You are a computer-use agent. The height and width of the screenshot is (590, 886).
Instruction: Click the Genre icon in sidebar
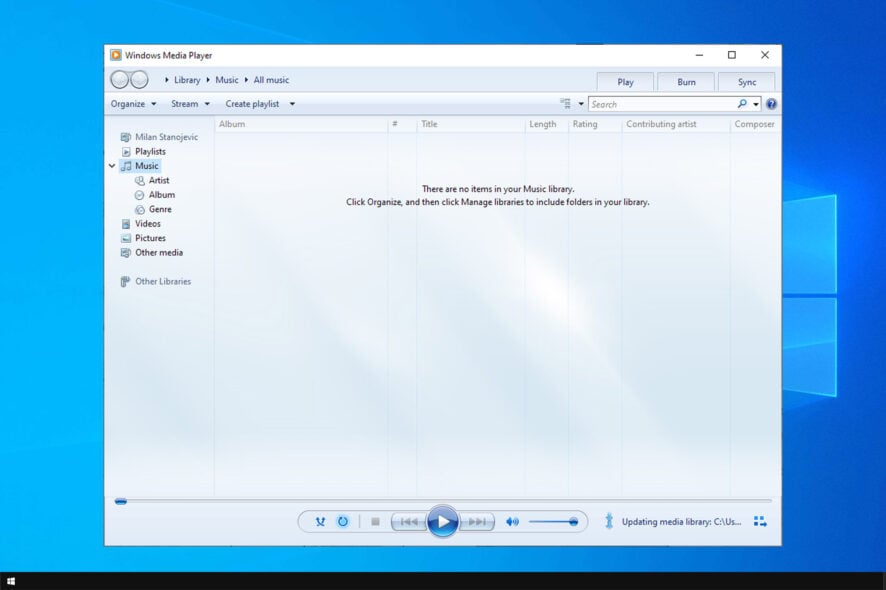(140, 210)
